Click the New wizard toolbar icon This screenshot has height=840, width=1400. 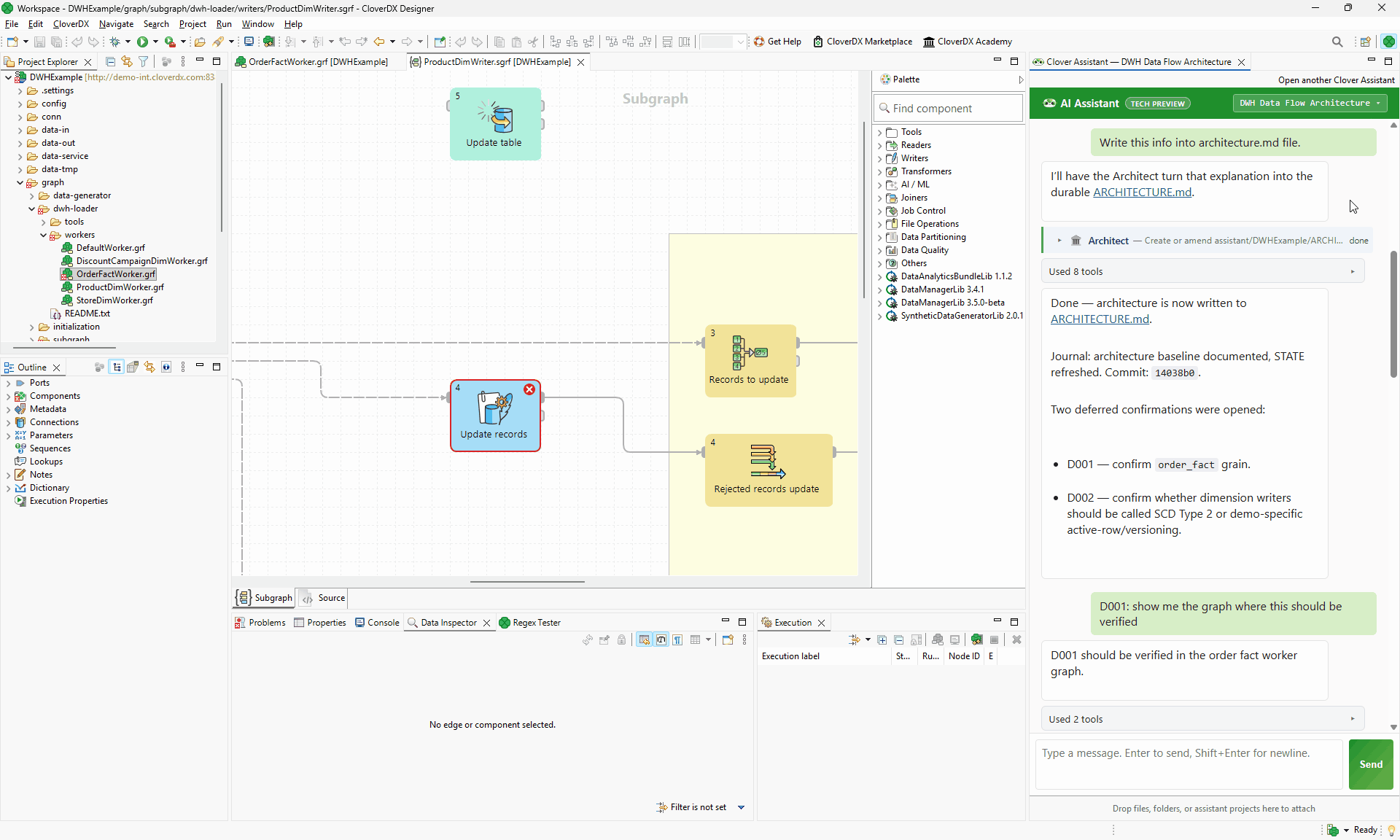pos(12,42)
